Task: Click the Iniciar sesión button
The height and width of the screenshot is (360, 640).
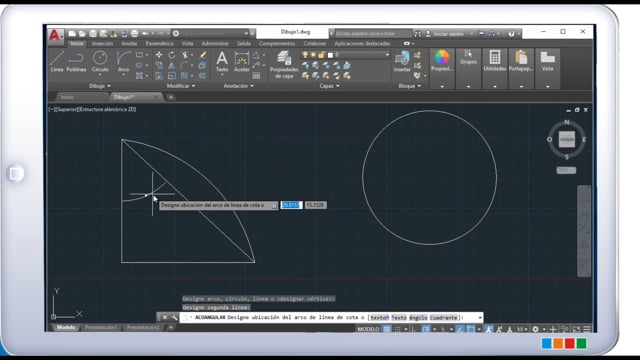Action: (445, 34)
